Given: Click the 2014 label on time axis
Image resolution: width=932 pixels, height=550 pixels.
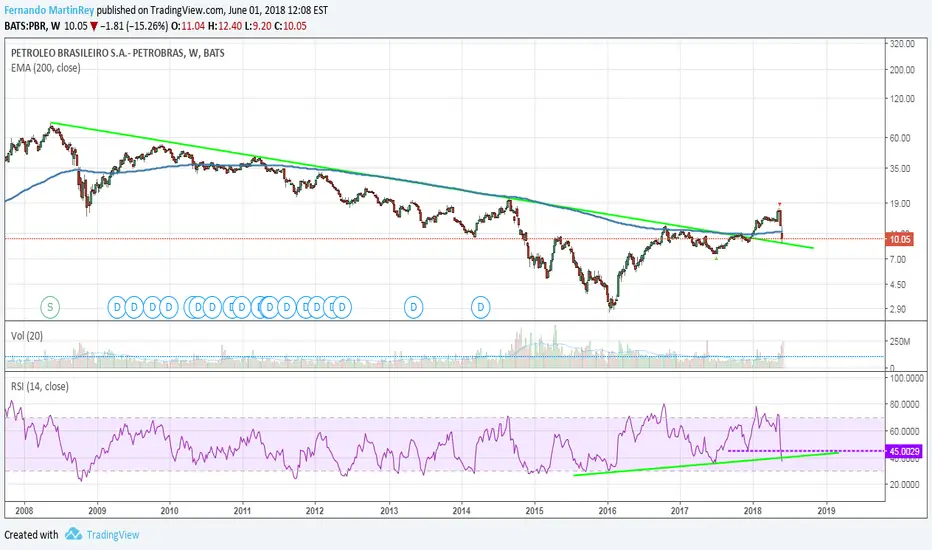Looking at the screenshot, I should [x=461, y=510].
